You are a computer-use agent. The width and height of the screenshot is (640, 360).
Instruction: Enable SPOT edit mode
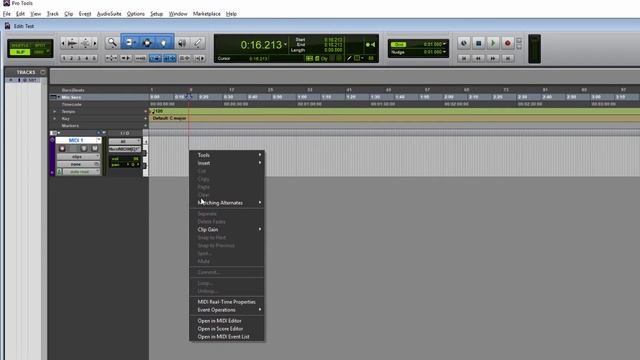(40, 45)
